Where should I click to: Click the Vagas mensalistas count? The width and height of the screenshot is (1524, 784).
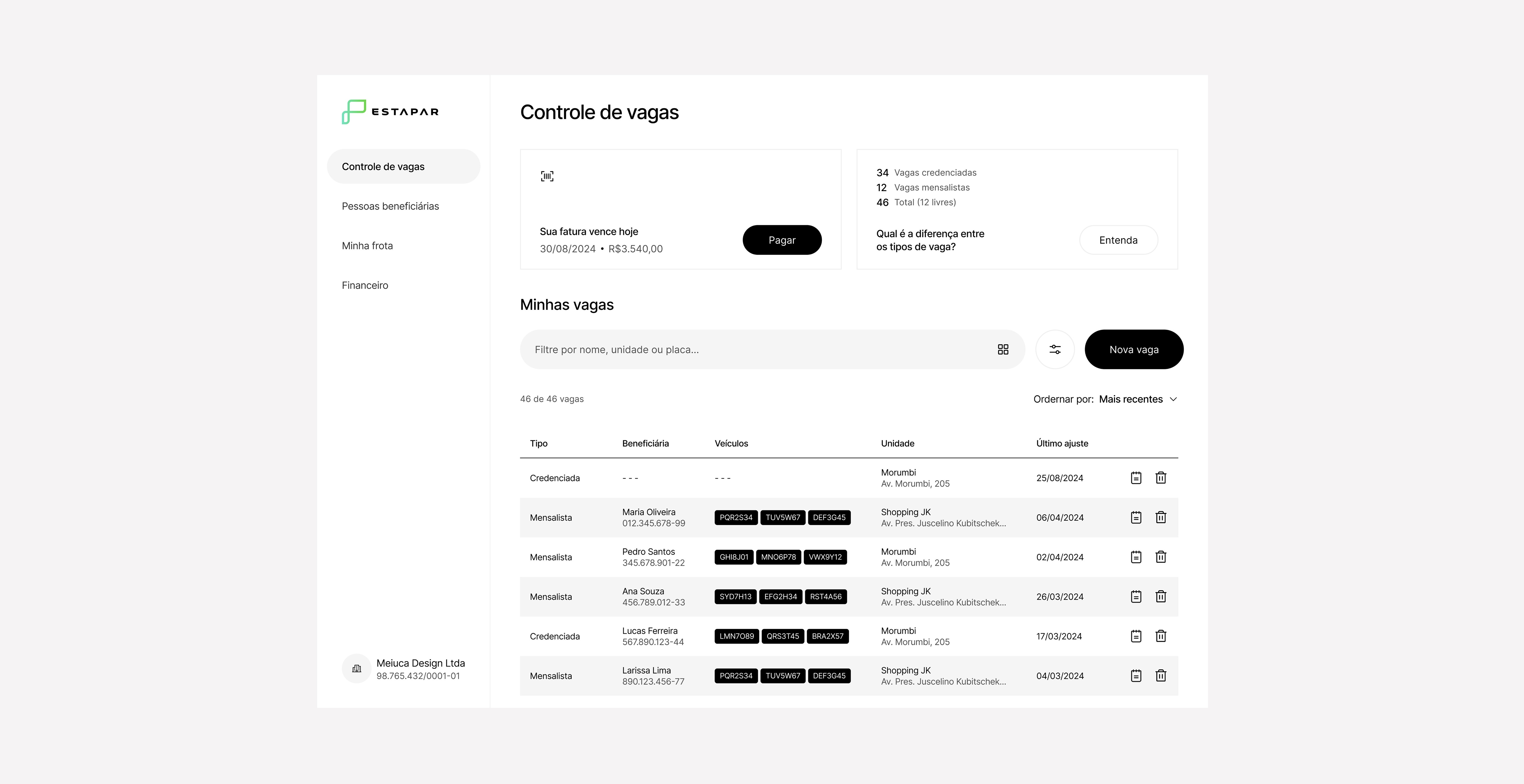[x=923, y=187]
